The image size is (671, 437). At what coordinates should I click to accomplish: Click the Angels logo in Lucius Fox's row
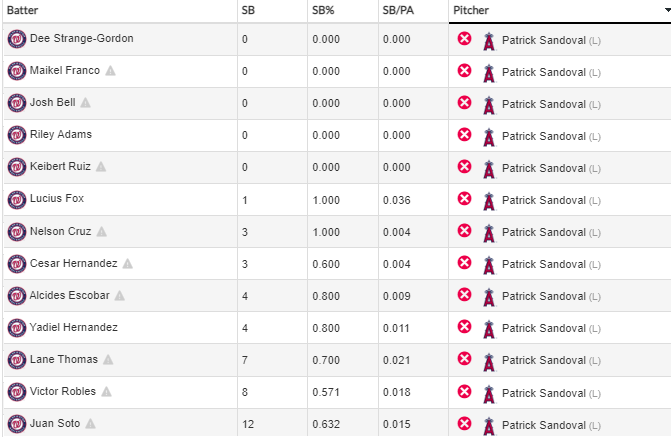point(488,200)
